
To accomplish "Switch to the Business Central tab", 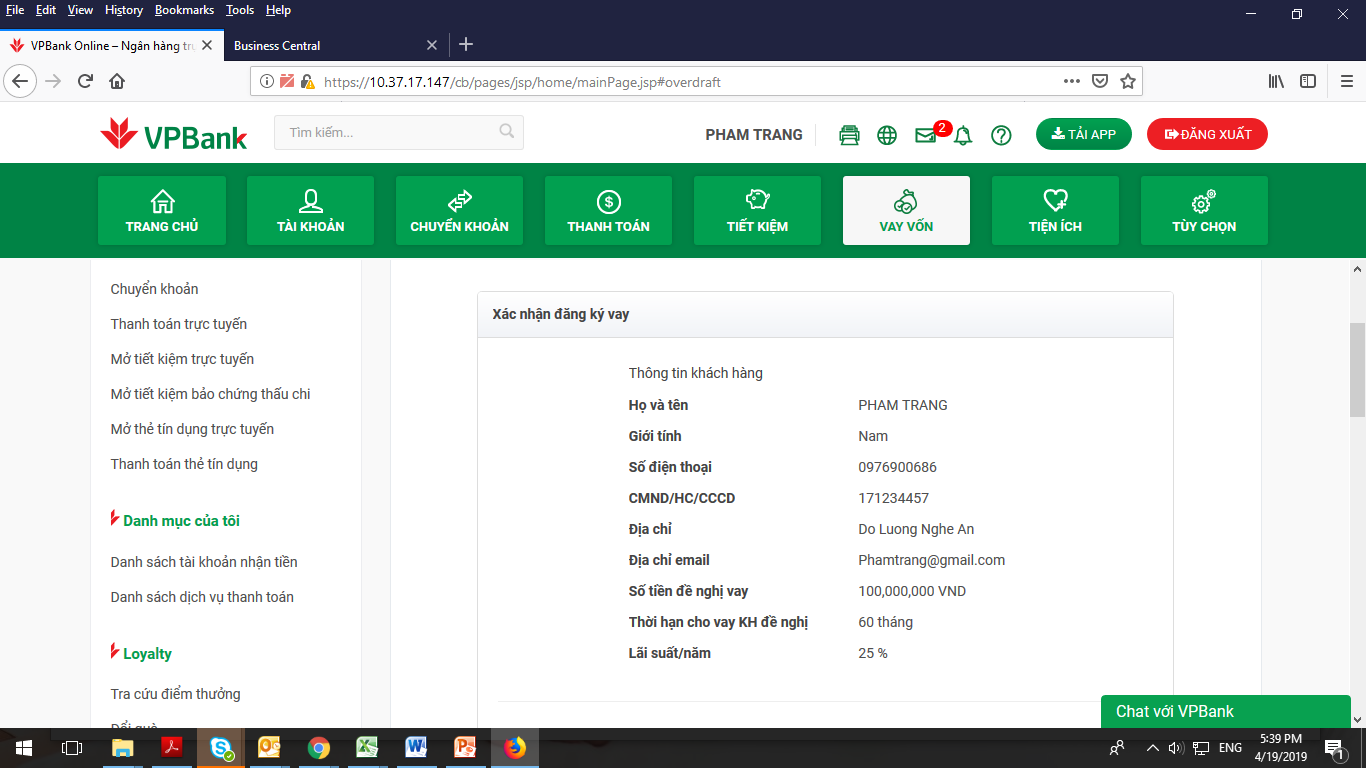I will click(334, 45).
